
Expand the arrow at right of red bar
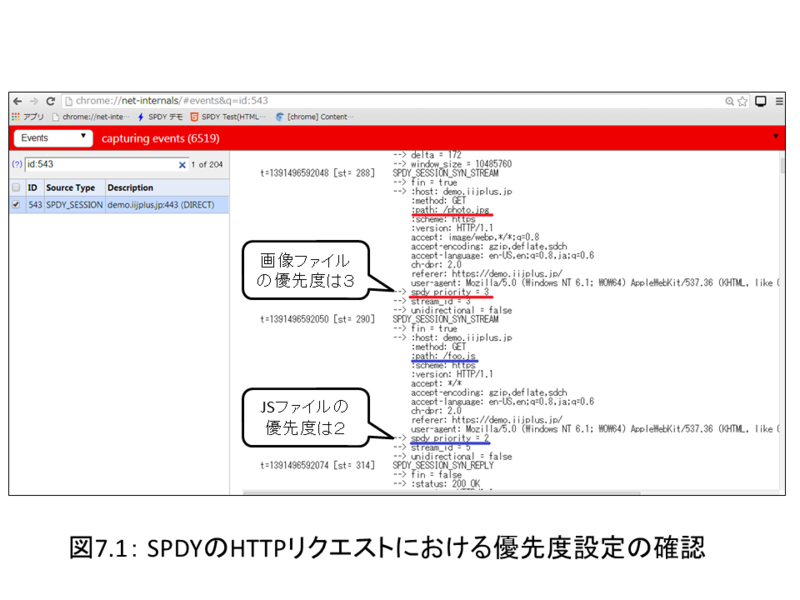point(776,136)
